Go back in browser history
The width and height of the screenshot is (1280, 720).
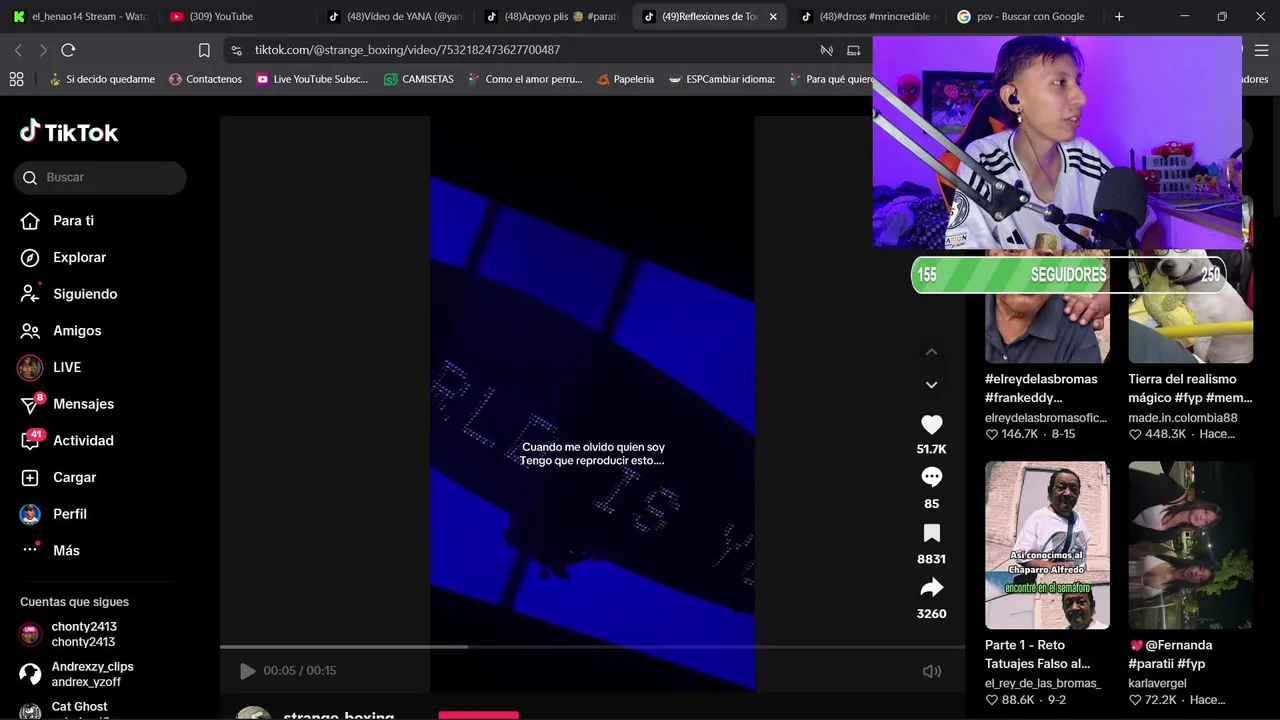(x=18, y=50)
